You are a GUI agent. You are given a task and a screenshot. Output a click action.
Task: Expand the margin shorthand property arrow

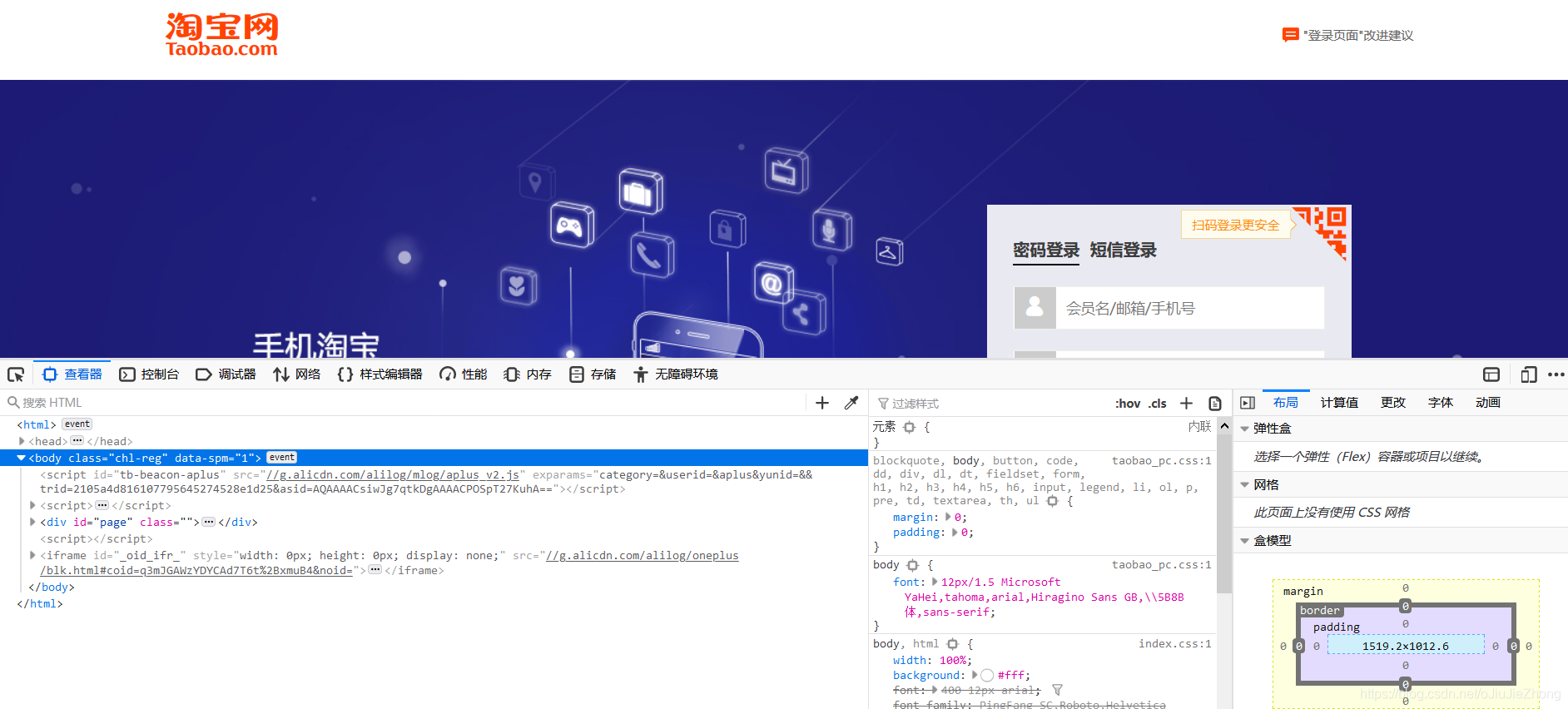pos(948,517)
